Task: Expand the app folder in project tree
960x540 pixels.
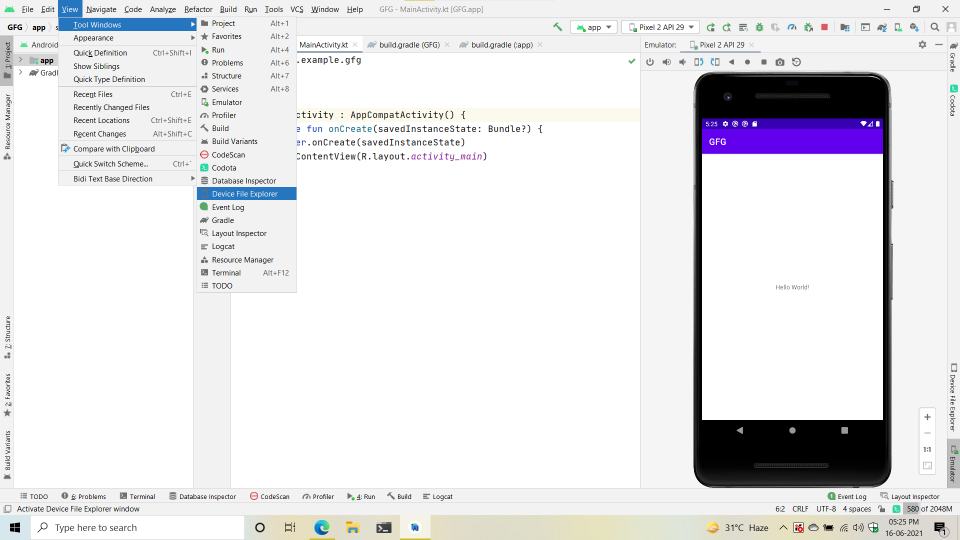Action: [21, 60]
